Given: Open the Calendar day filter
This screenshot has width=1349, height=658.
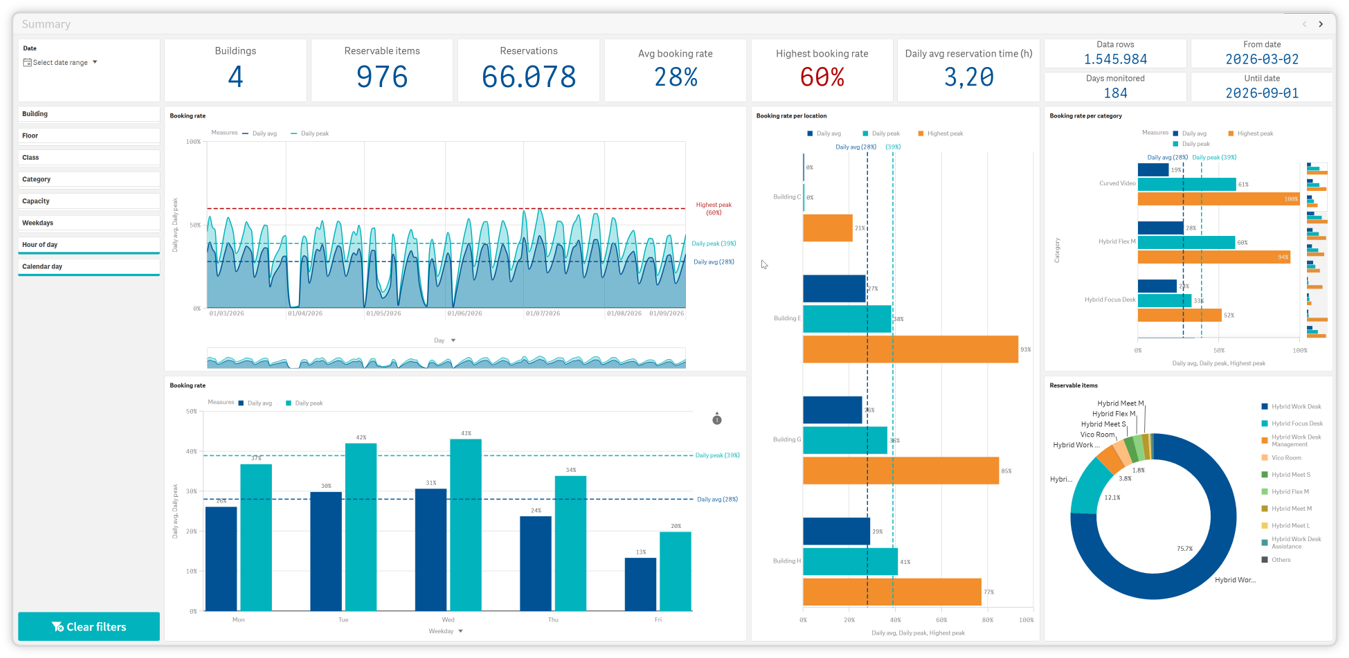Looking at the screenshot, I should pos(89,267).
